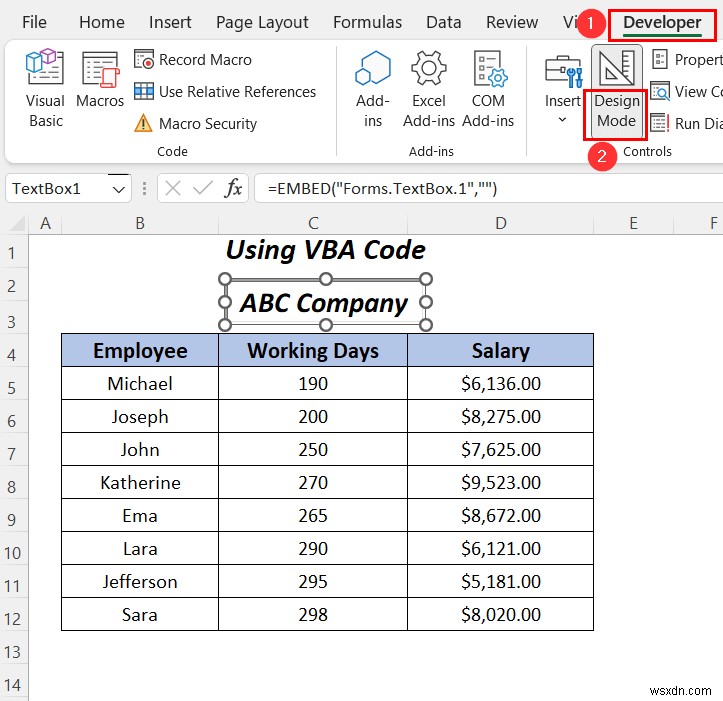The image size is (723, 701).
Task: Click the Working Days header cell
Action: (x=313, y=350)
